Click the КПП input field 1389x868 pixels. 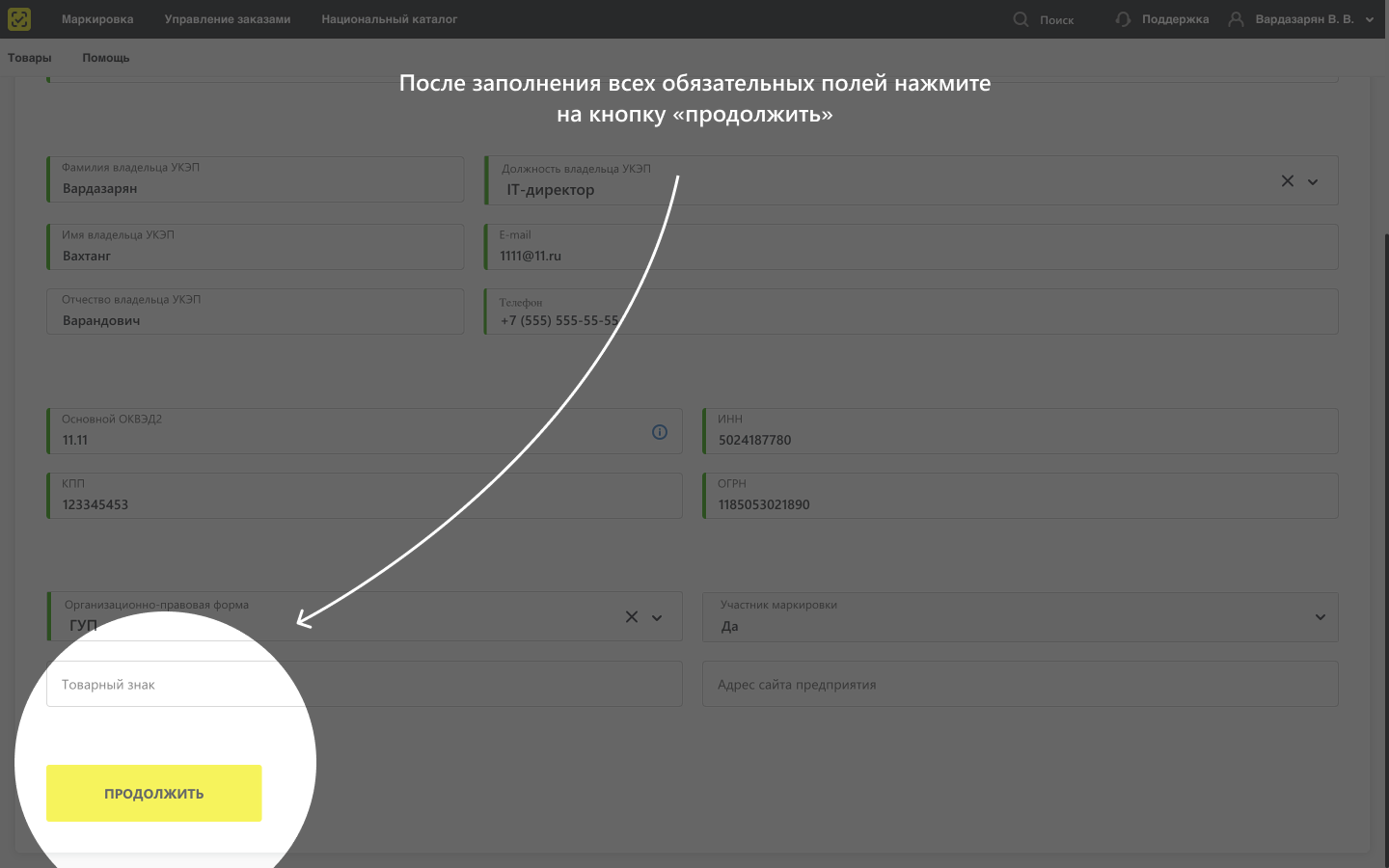click(x=365, y=496)
